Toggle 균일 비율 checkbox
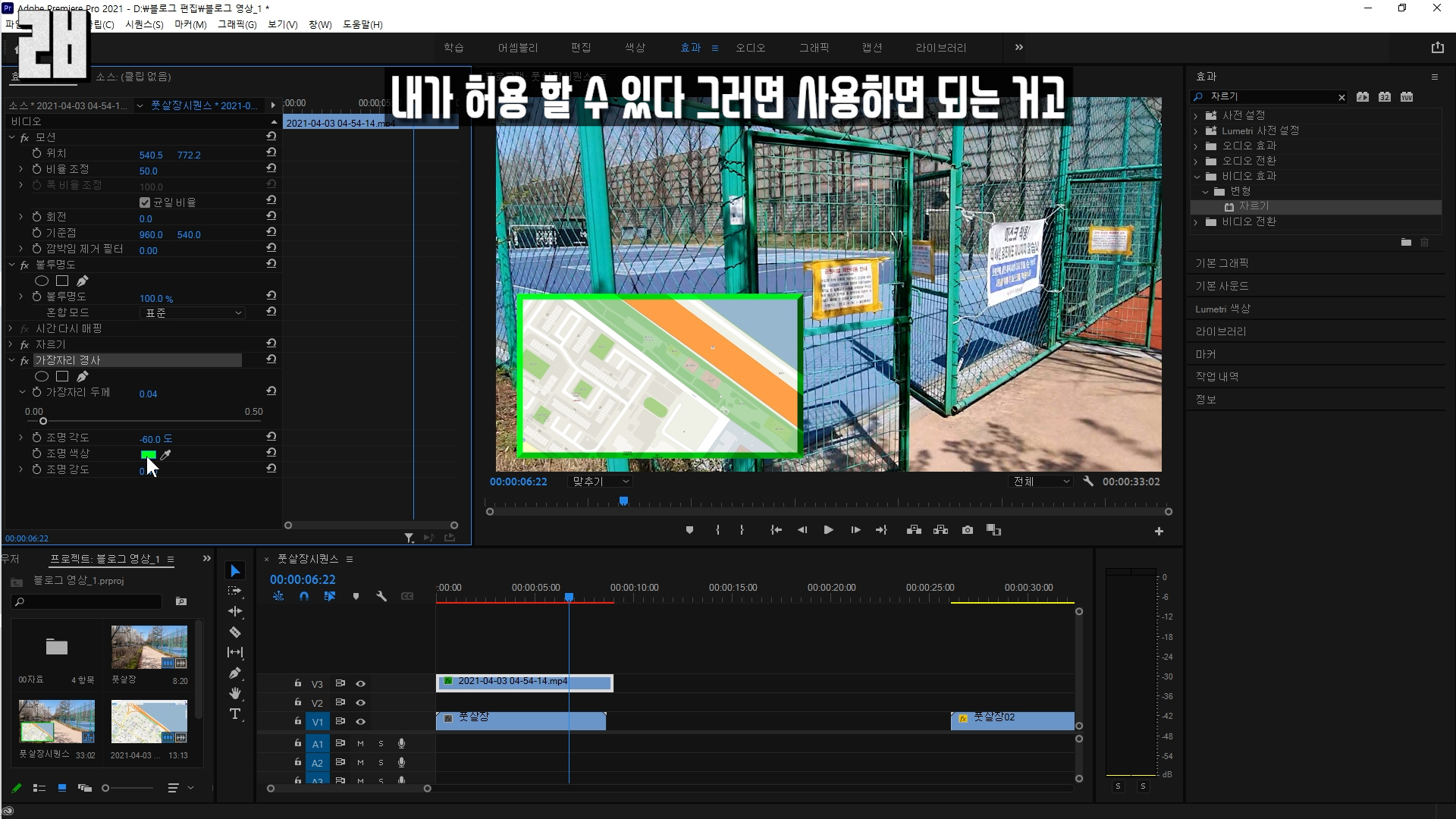This screenshot has width=1456, height=819. 145,202
